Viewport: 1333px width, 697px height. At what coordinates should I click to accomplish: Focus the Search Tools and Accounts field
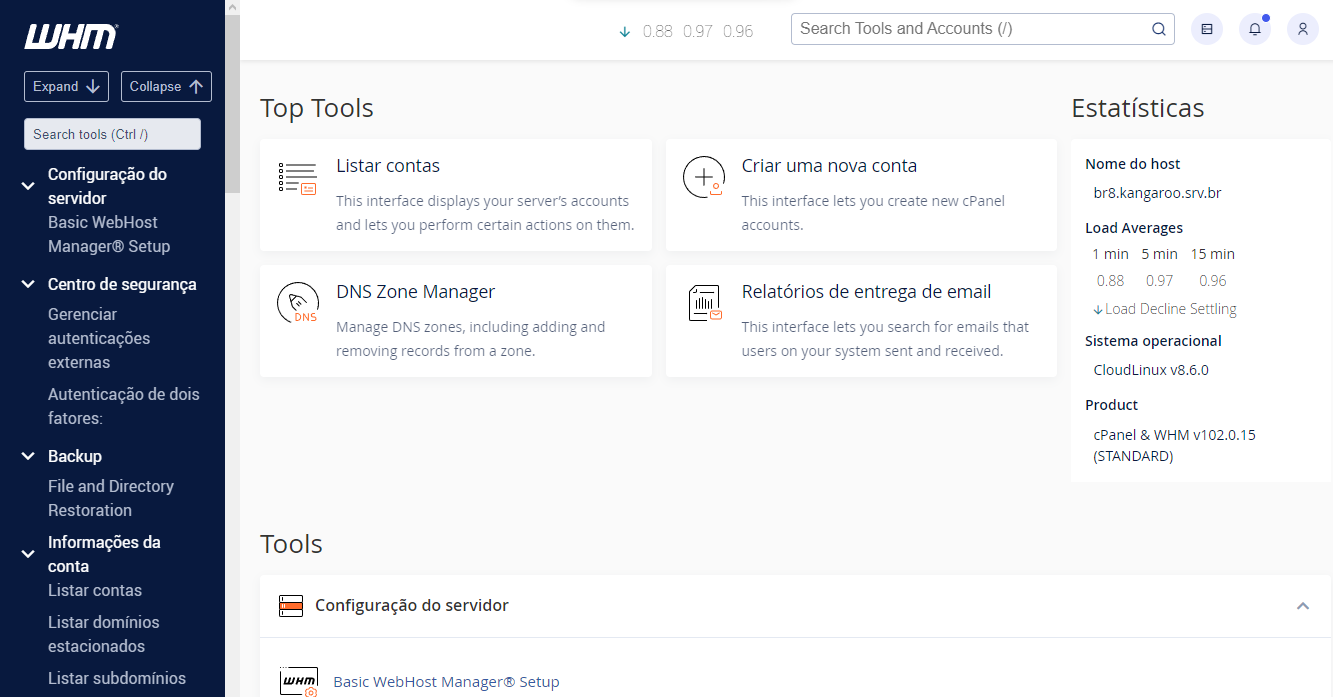tap(970, 29)
